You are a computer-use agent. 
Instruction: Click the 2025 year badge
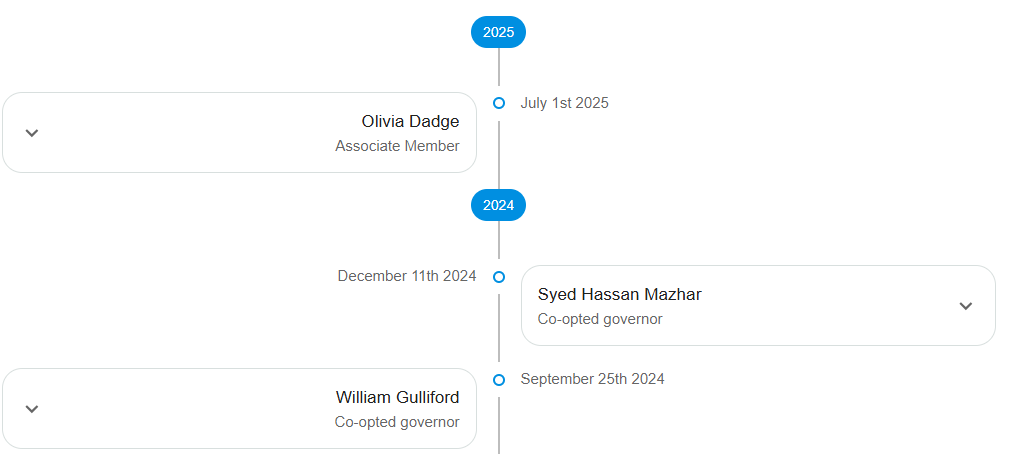[498, 32]
